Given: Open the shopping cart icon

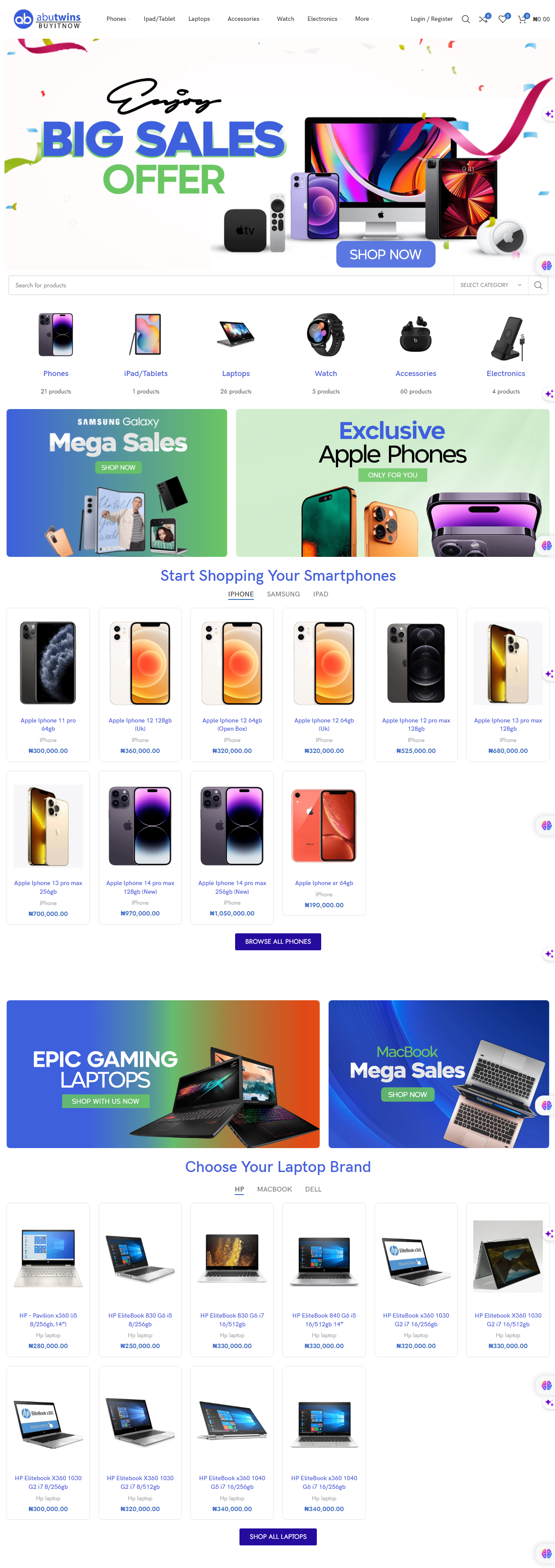Looking at the screenshot, I should [522, 19].
